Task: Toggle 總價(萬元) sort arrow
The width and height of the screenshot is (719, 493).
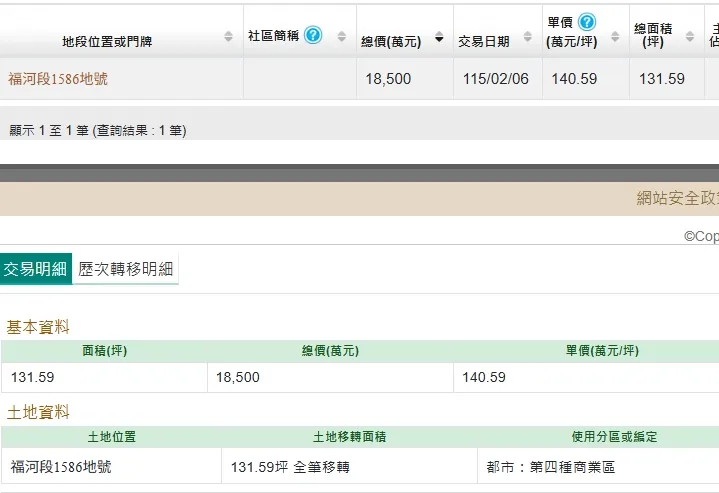Action: [x=439, y=36]
